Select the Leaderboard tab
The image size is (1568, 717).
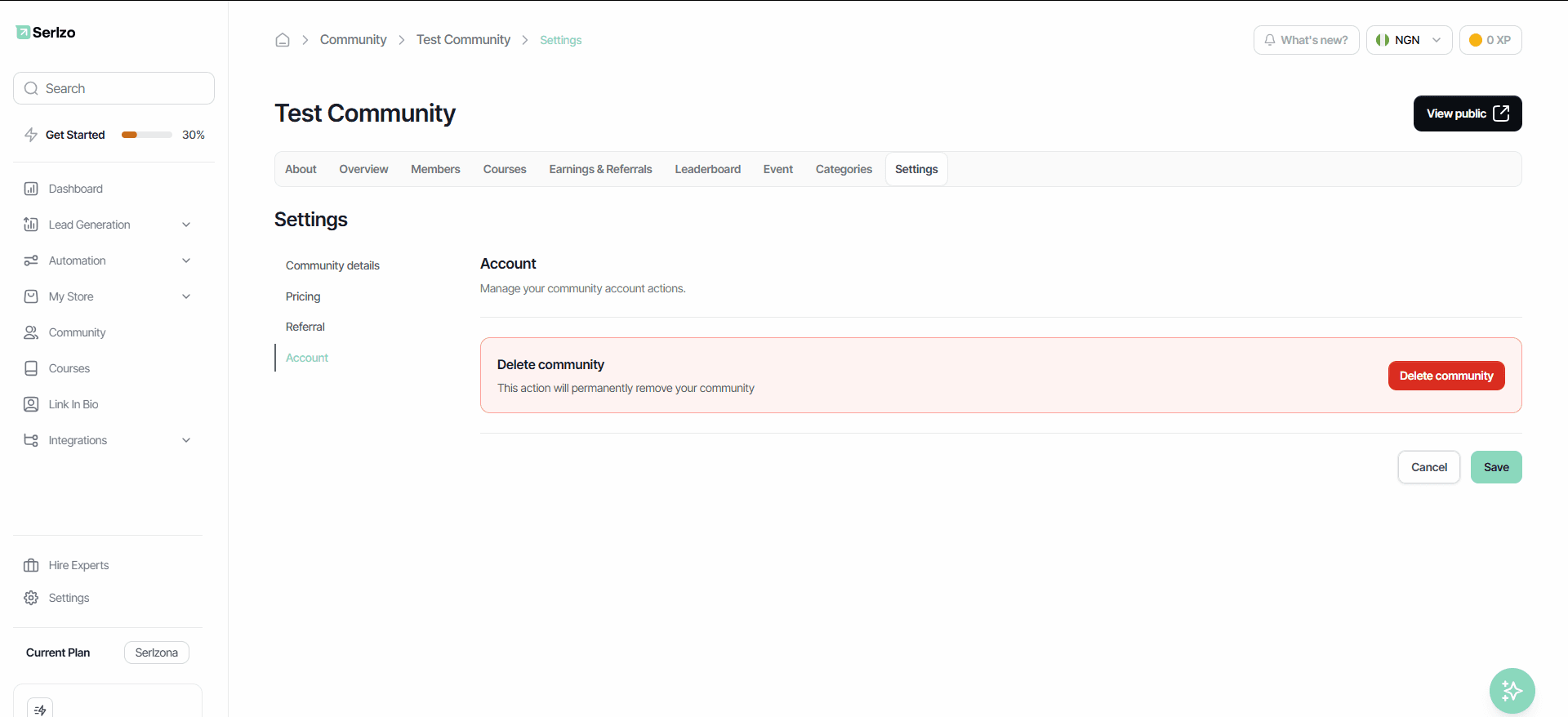point(707,169)
